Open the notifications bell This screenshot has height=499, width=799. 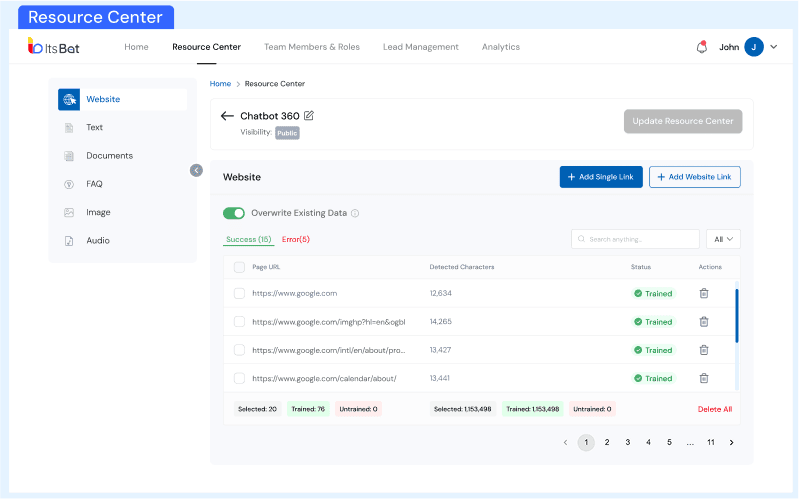pos(702,47)
